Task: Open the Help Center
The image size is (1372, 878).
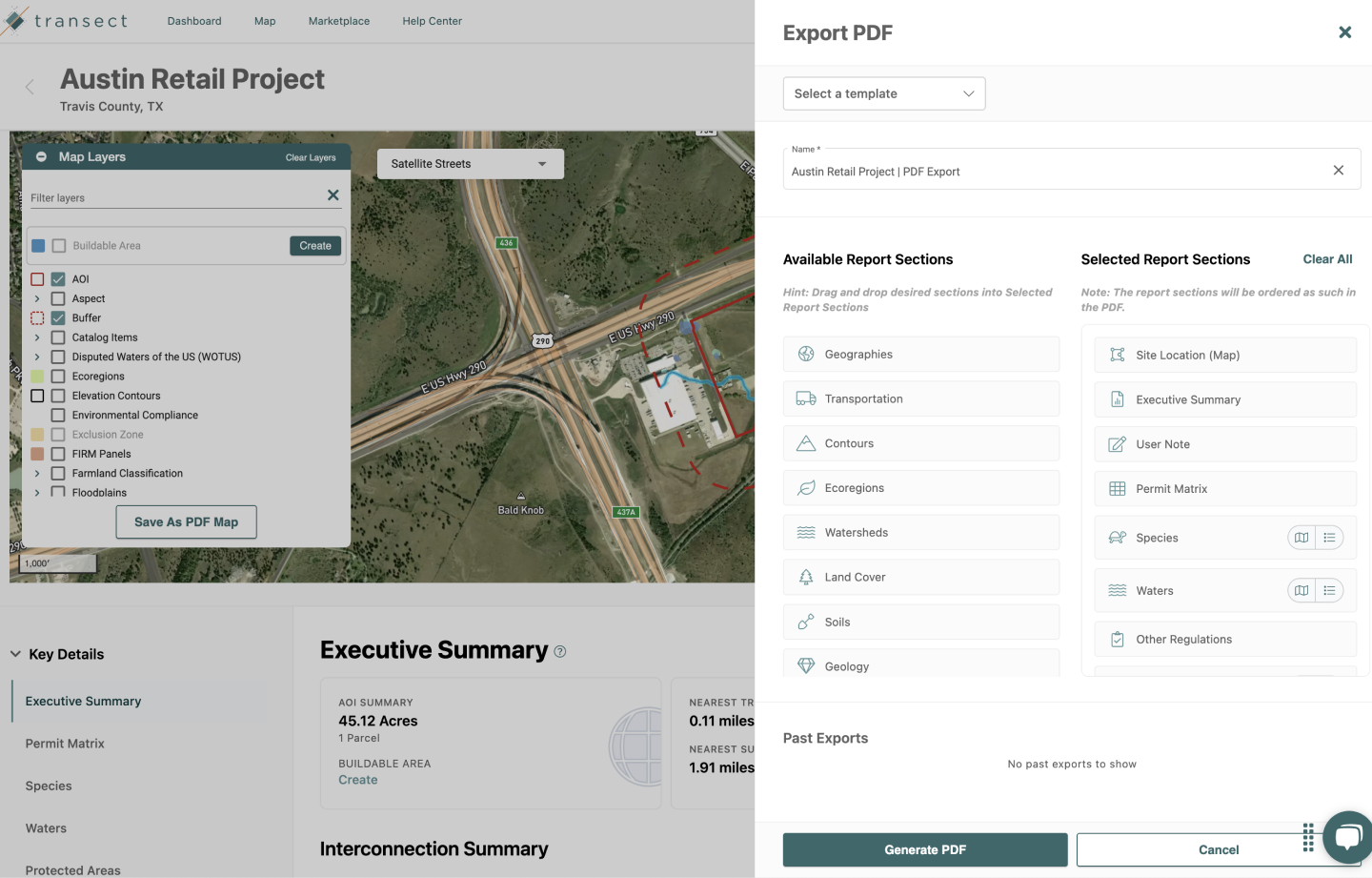Action: 432,20
